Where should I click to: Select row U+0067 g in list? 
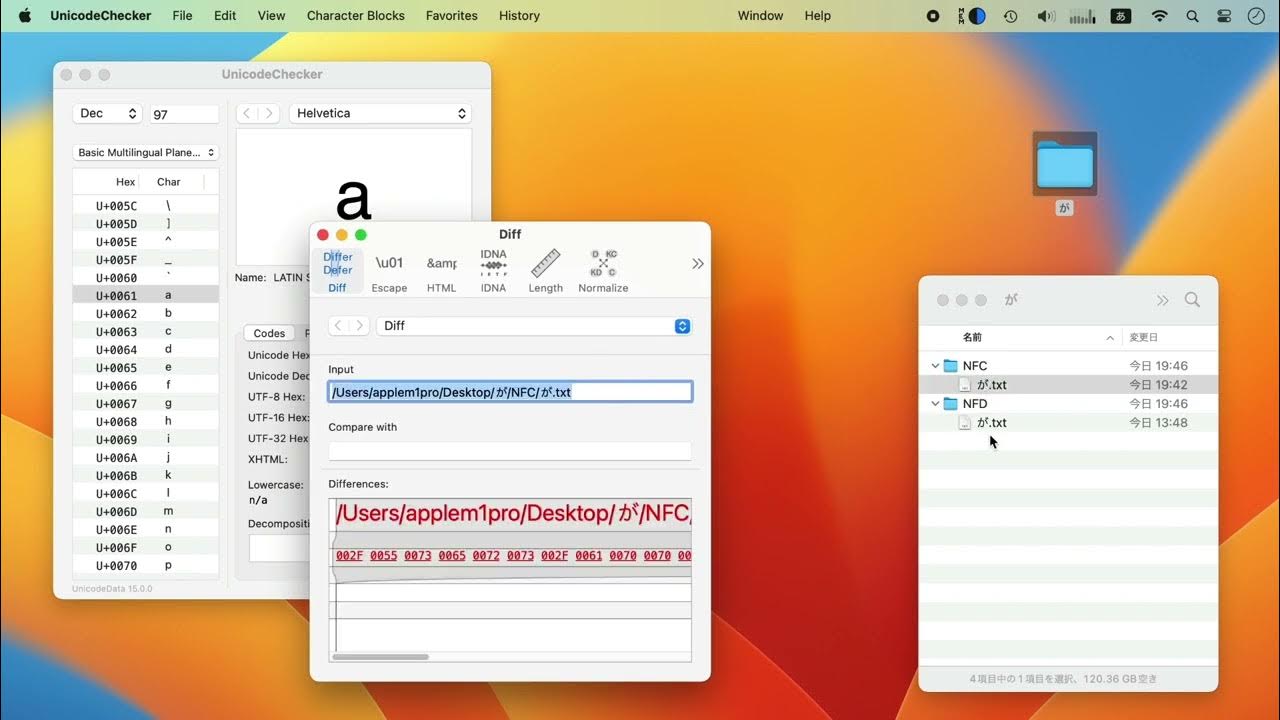146,403
